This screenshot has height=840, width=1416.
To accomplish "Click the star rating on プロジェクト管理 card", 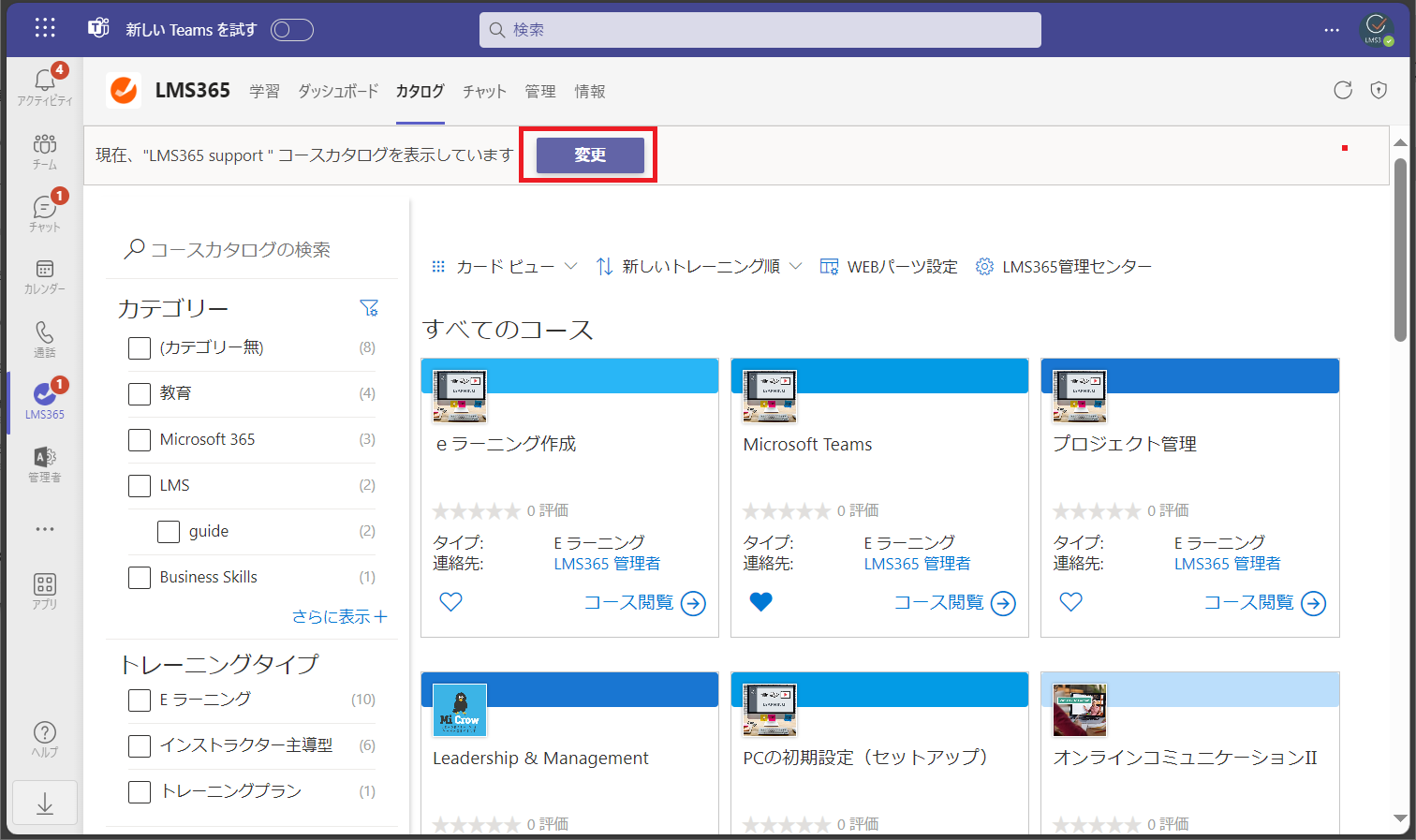I will [x=1096, y=510].
